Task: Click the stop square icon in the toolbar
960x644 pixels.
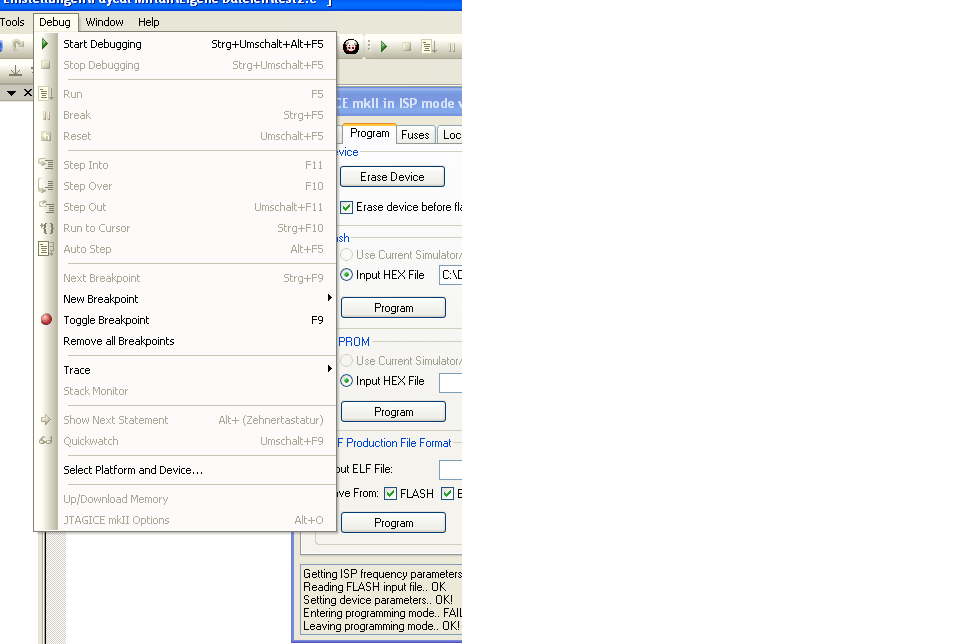Action: [x=406, y=47]
